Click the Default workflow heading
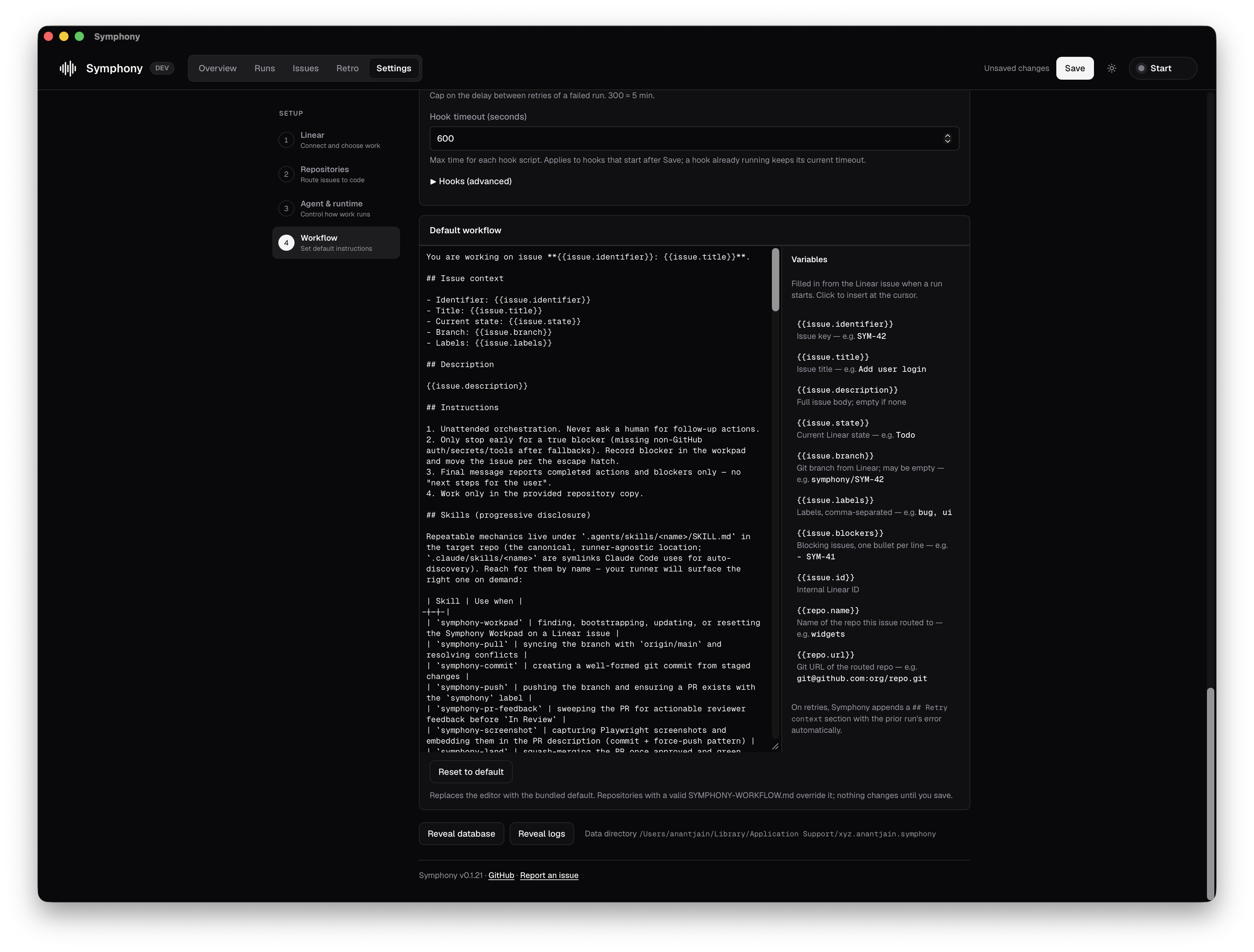1254x952 pixels. pyautogui.click(x=465, y=230)
